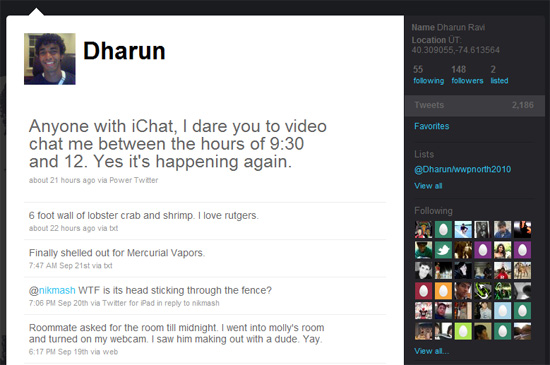Open the framed black-and-white picture avatar

(483, 229)
